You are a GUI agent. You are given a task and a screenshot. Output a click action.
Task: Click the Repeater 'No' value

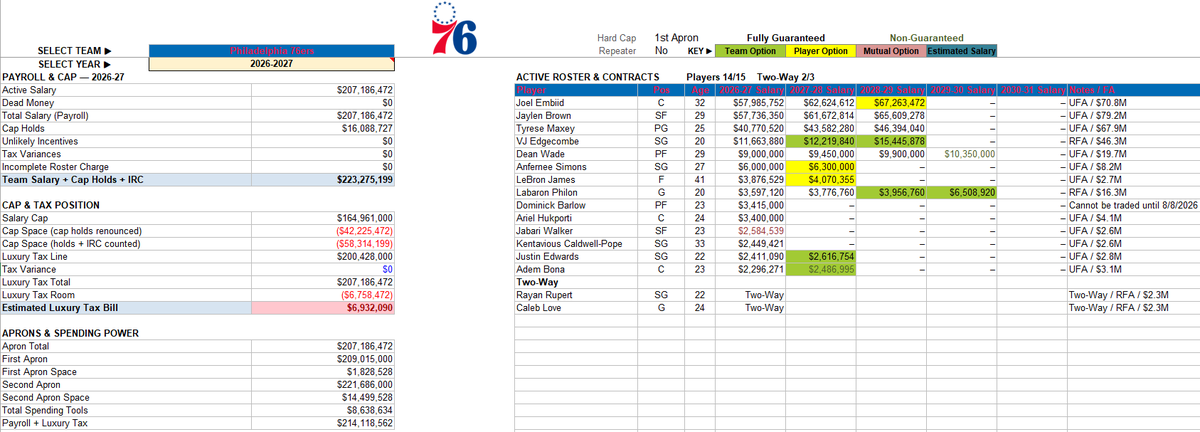point(661,51)
